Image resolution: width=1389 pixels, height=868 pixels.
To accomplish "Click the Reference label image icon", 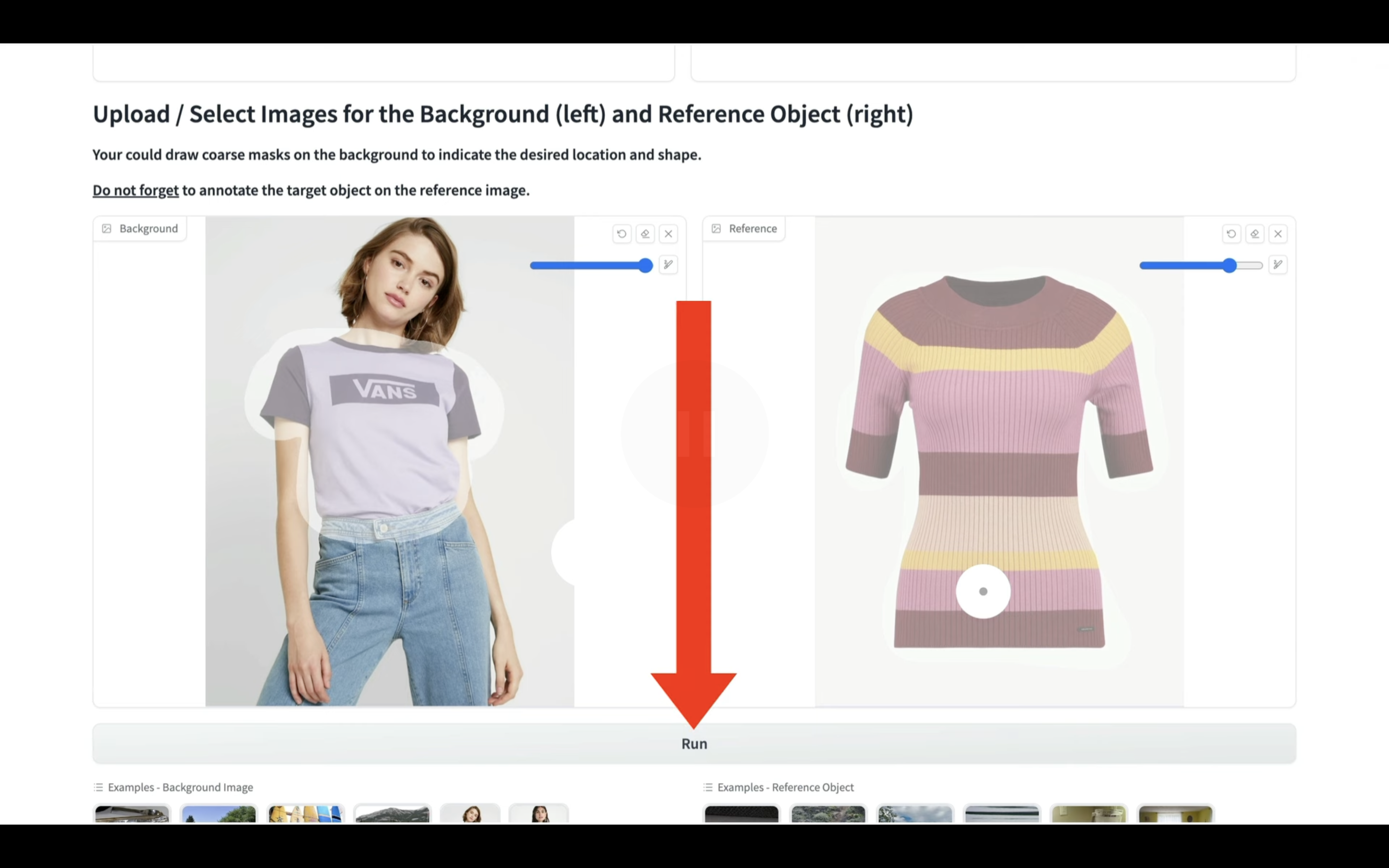I will [716, 229].
